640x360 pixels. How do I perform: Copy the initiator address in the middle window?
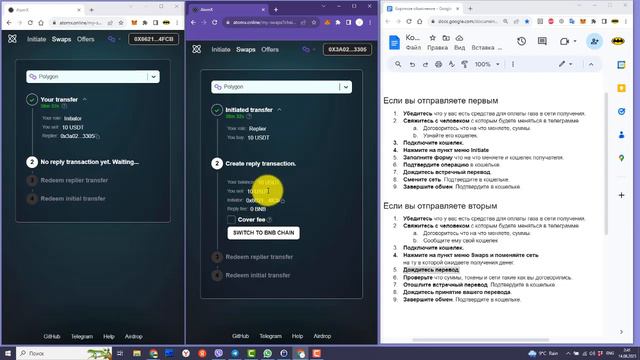[x=282, y=201]
